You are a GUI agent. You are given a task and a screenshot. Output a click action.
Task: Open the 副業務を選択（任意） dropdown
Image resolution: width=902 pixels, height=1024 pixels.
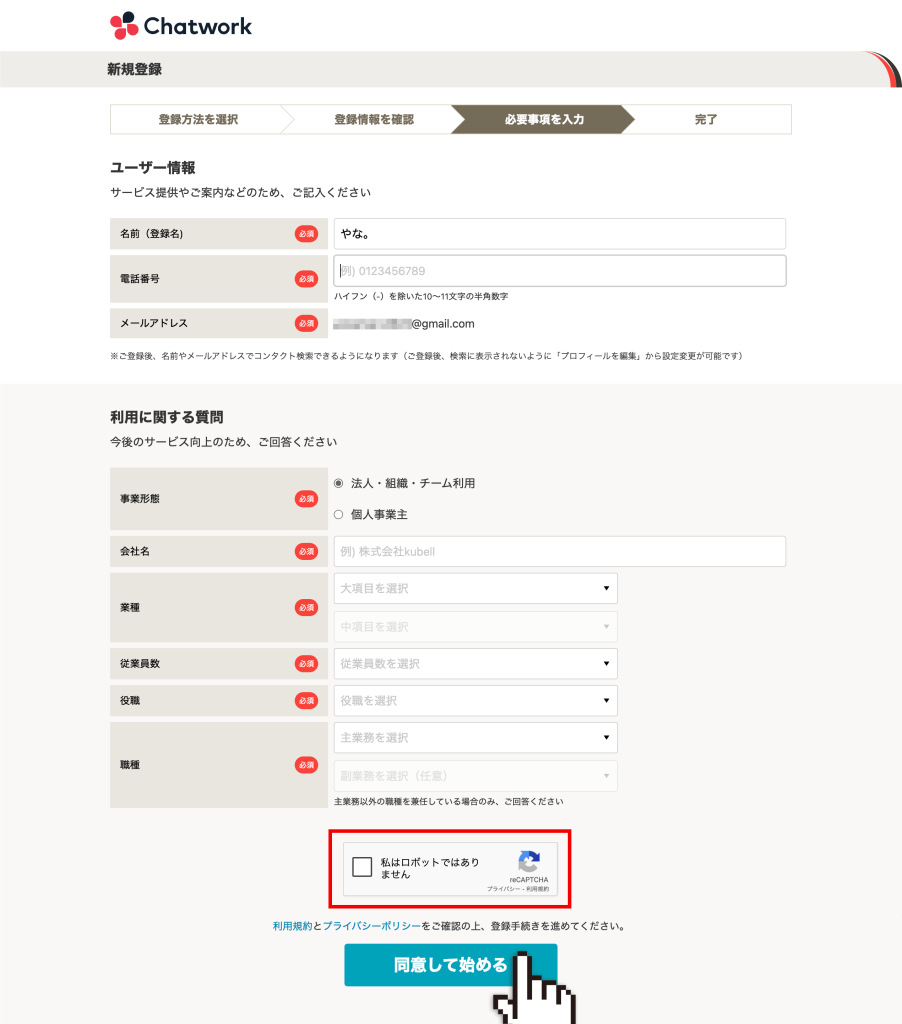coord(475,775)
